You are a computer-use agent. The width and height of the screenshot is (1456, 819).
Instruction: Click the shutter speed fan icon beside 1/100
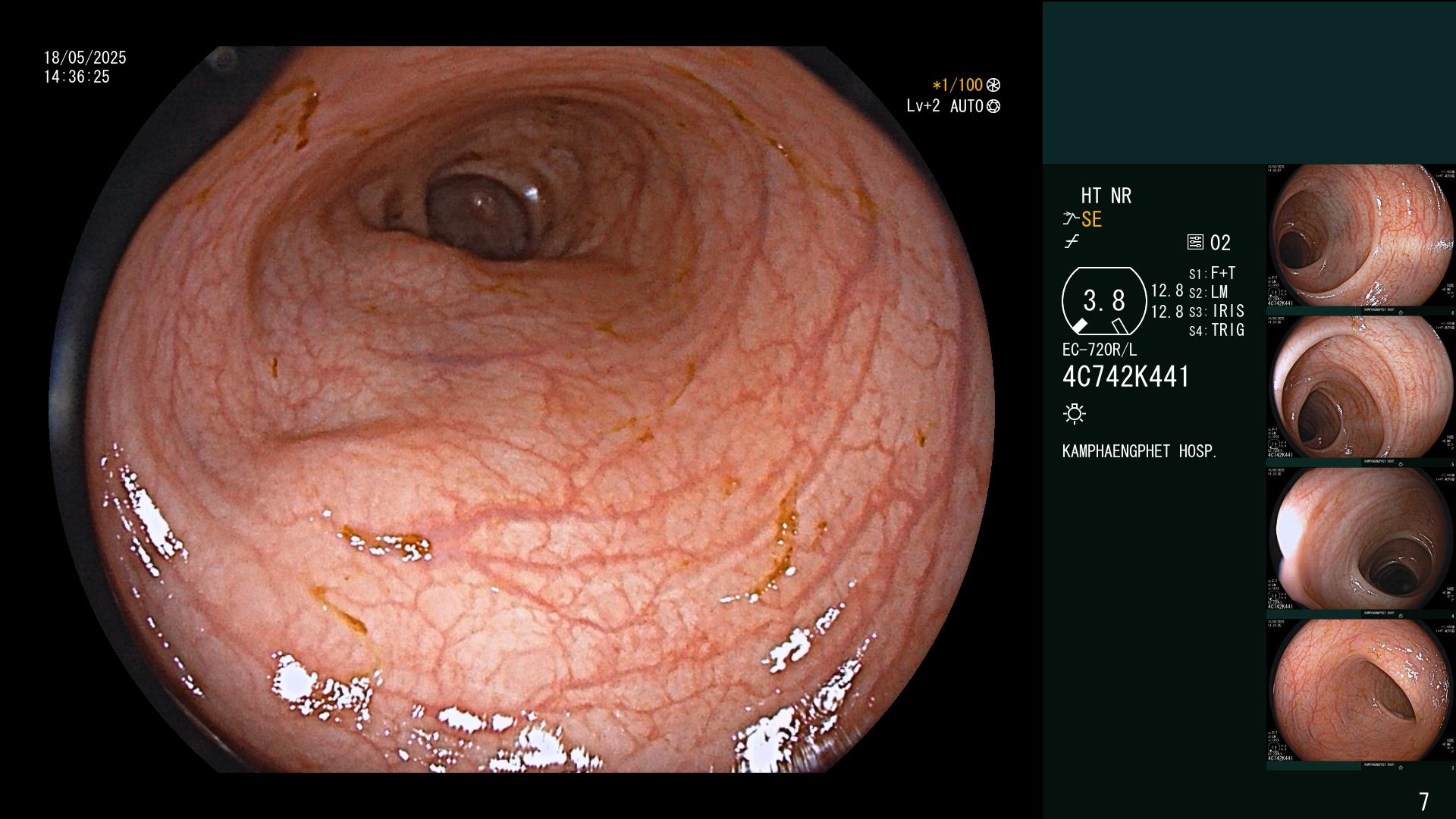coord(993,86)
